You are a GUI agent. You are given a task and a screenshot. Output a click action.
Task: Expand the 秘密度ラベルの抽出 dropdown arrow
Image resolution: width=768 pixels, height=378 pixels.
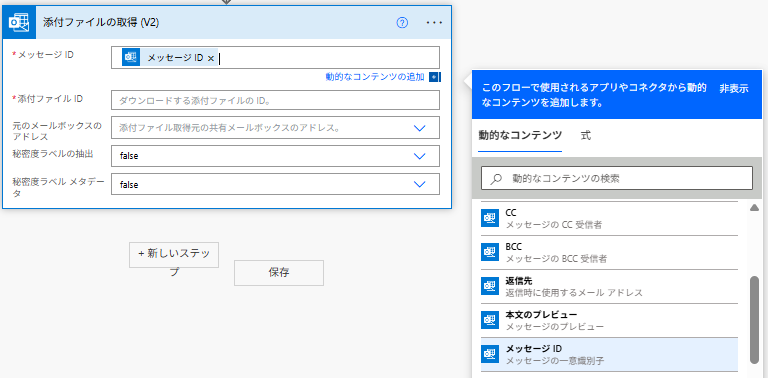420,156
